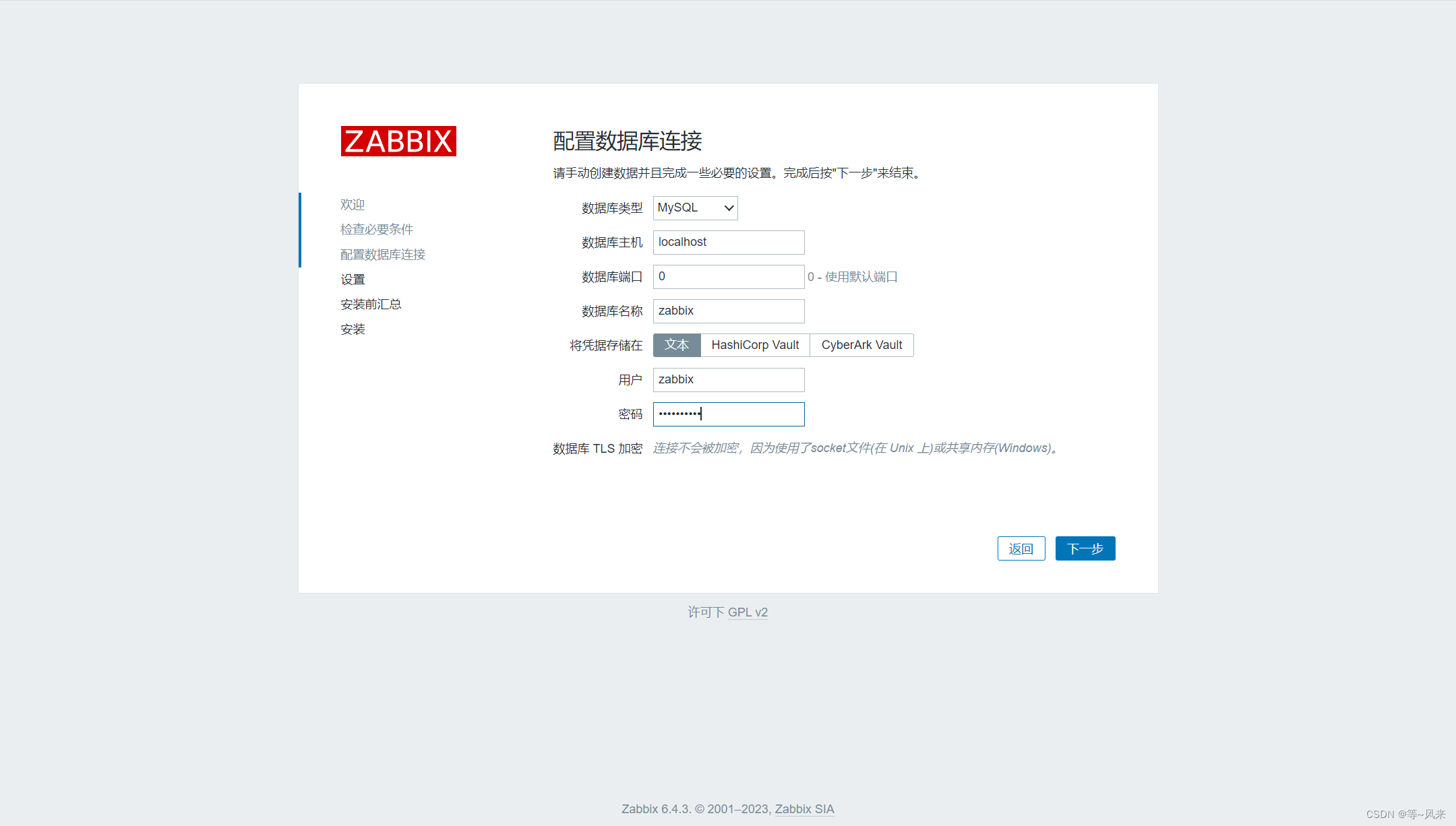Select 设置 step in the sidebar
Image resolution: width=1456 pixels, height=826 pixels.
[353, 279]
